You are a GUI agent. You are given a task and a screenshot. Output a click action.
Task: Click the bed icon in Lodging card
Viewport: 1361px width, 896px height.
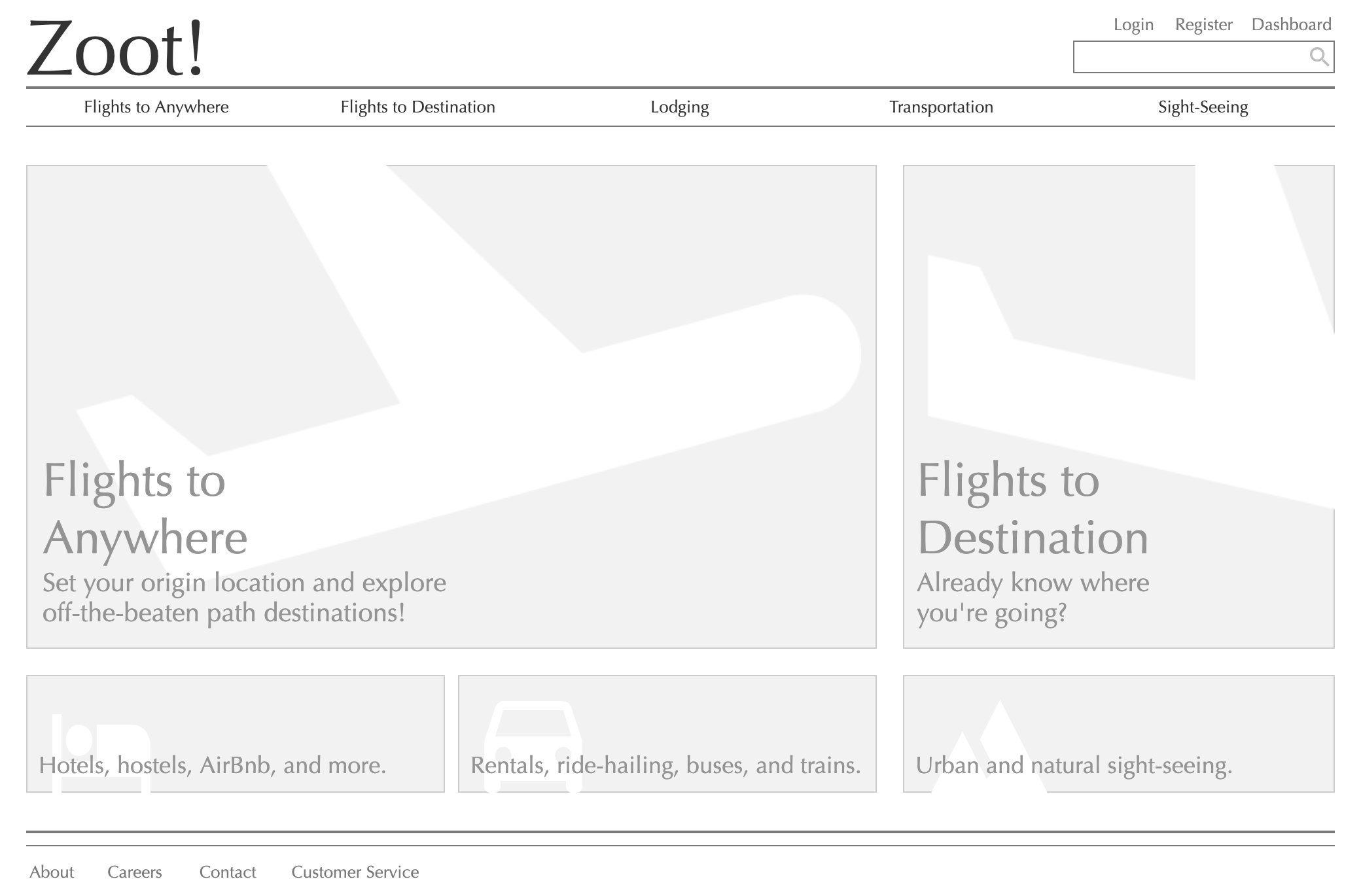pos(101,753)
